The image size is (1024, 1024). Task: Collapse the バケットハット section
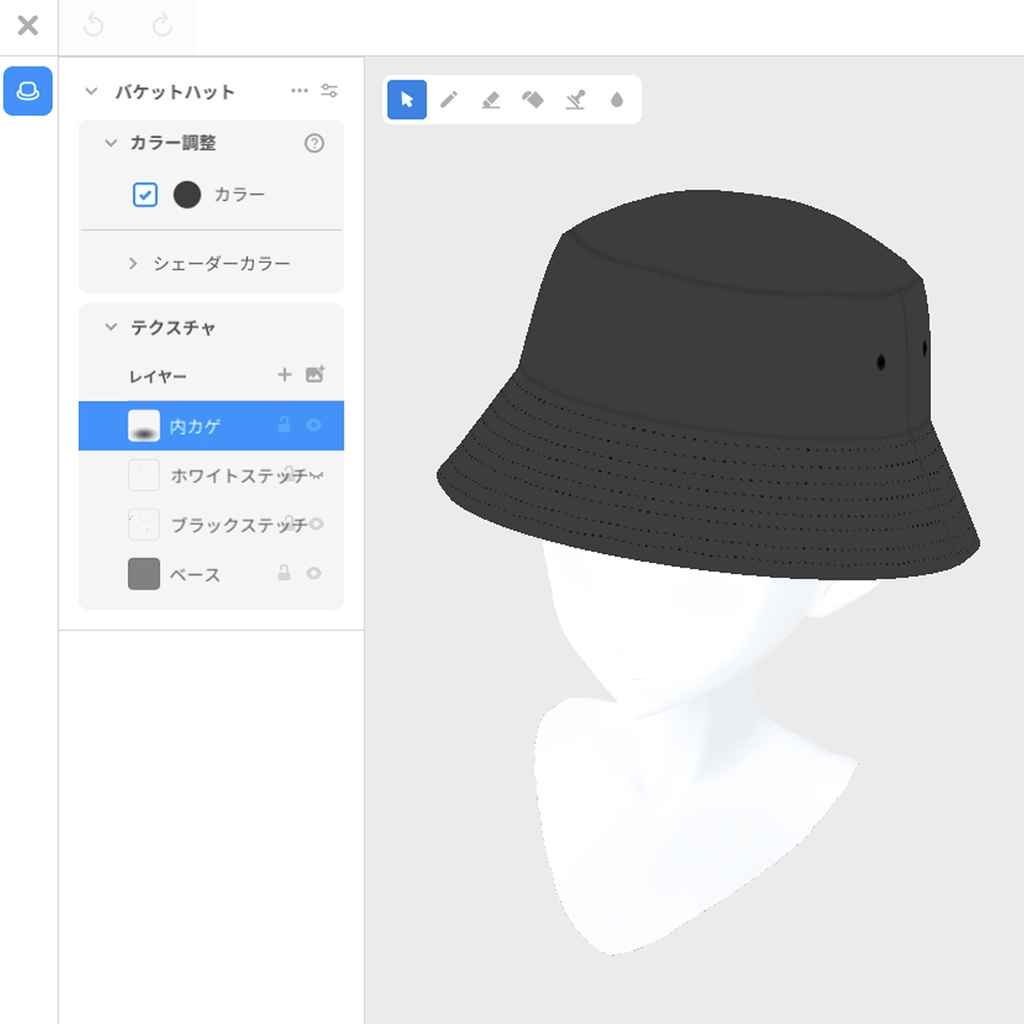click(91, 91)
